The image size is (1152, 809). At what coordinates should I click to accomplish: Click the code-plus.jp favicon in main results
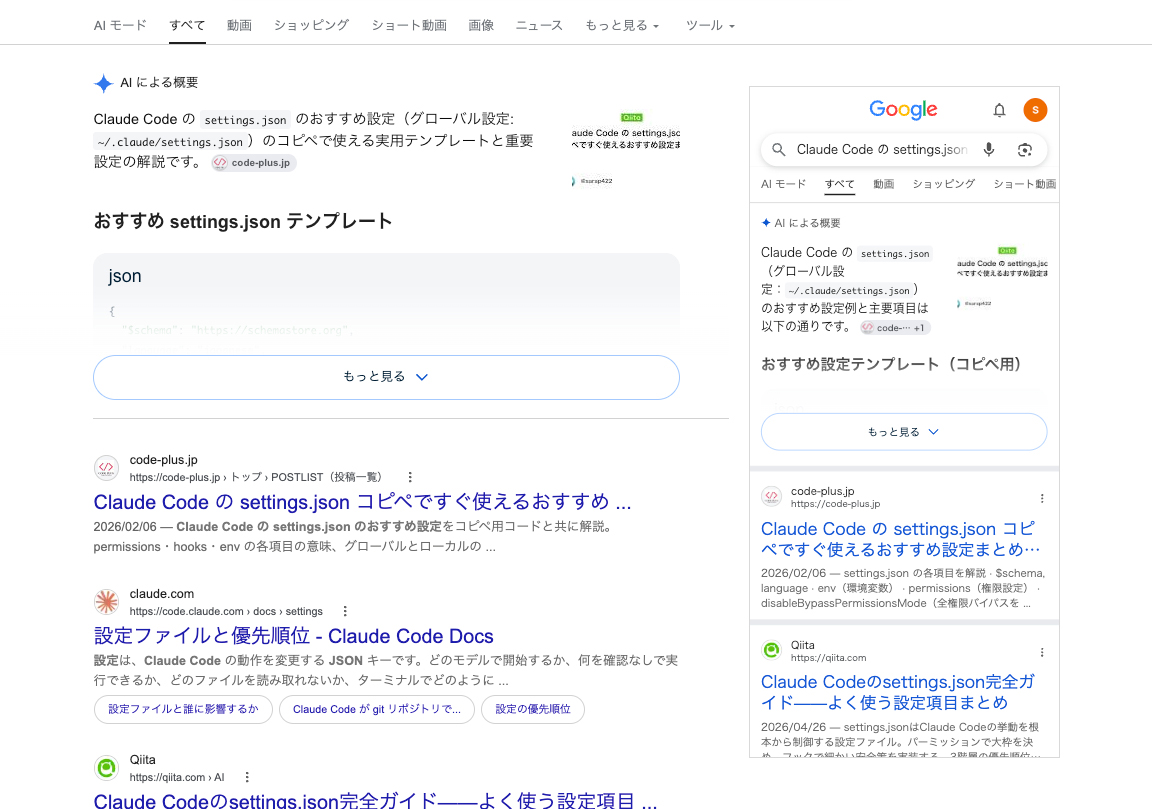[107, 468]
